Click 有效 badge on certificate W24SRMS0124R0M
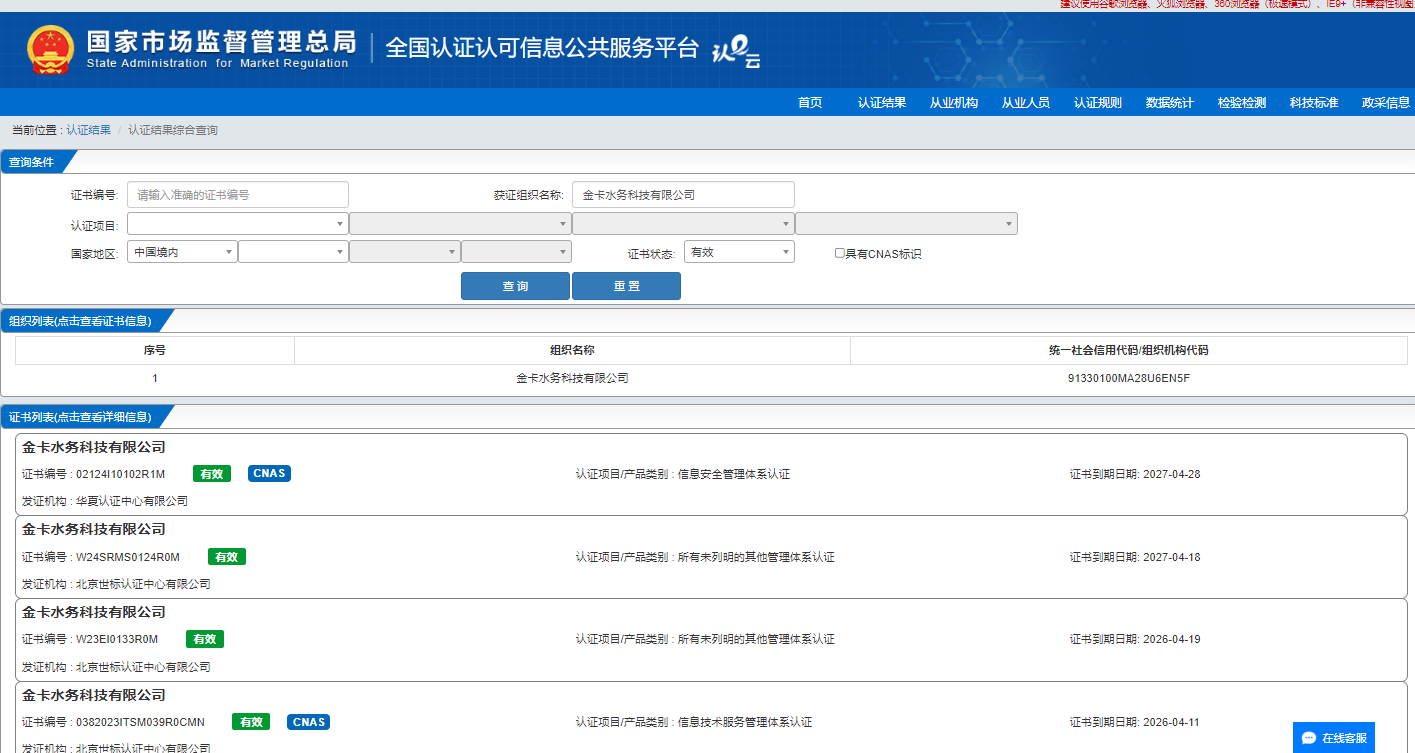Viewport: 1415px width, 753px height. point(226,557)
